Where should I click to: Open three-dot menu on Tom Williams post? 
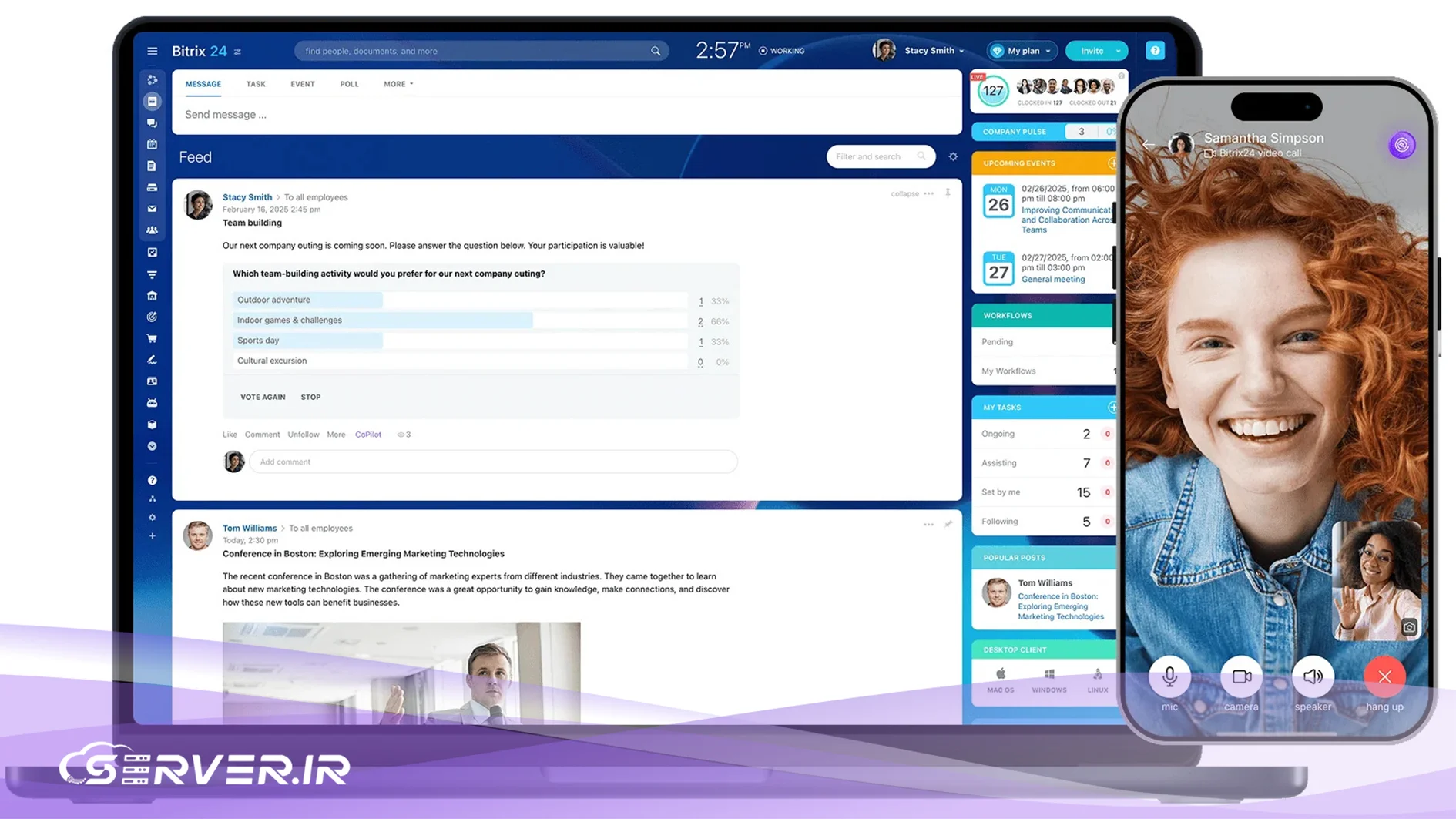928,525
